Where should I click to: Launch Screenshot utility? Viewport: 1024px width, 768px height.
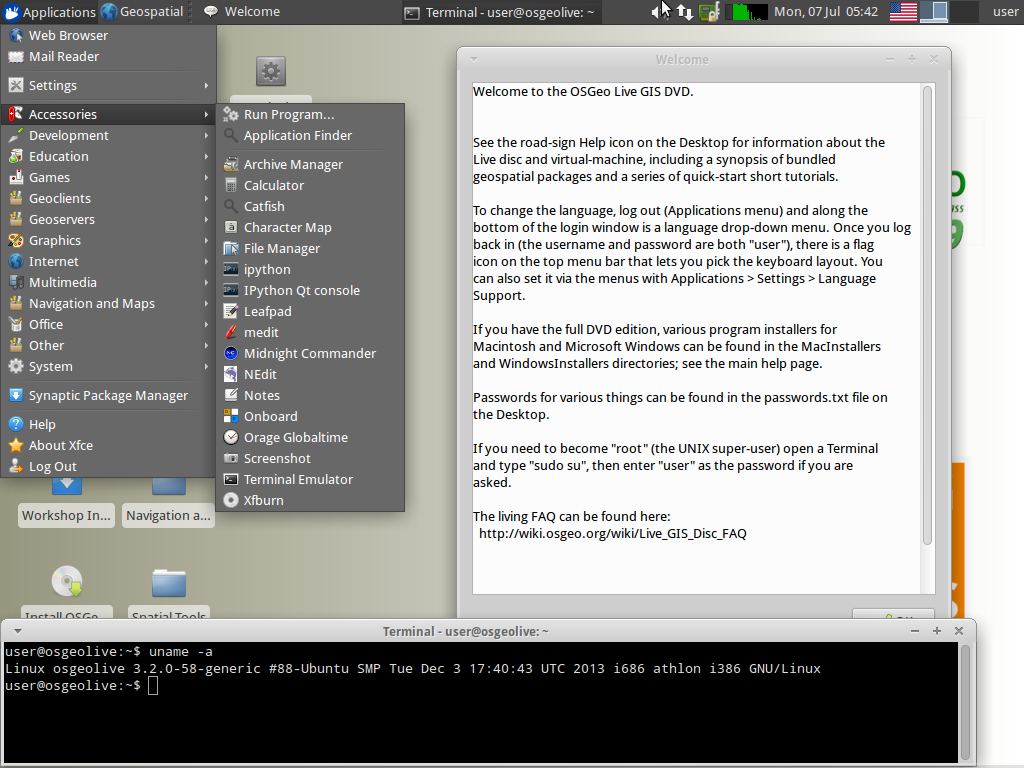click(x=310, y=458)
